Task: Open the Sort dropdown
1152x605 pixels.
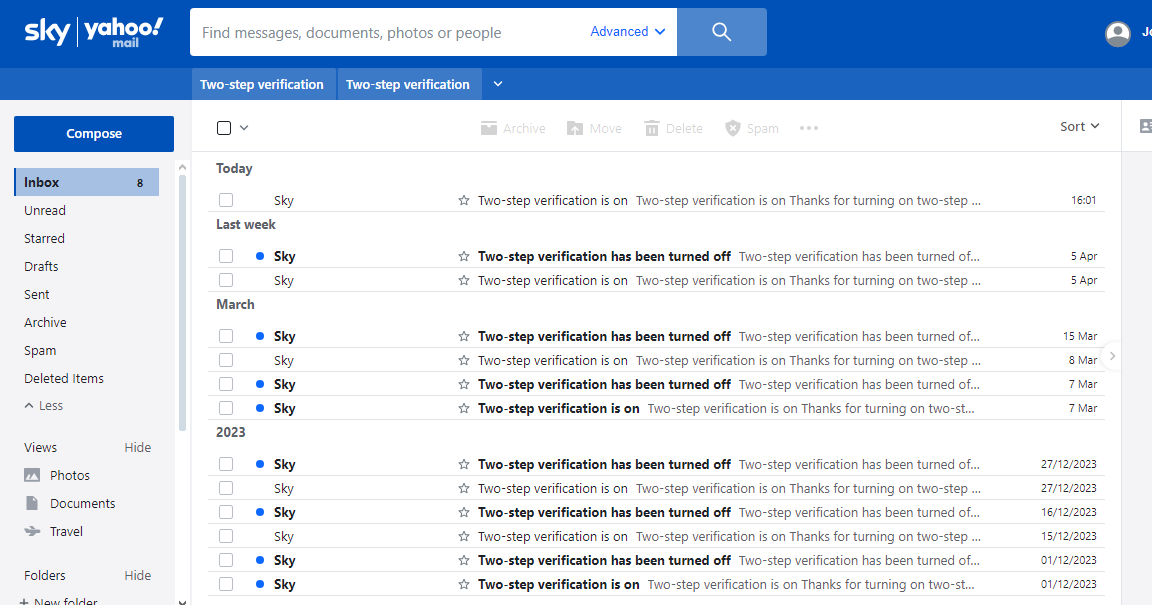Action: [1079, 126]
